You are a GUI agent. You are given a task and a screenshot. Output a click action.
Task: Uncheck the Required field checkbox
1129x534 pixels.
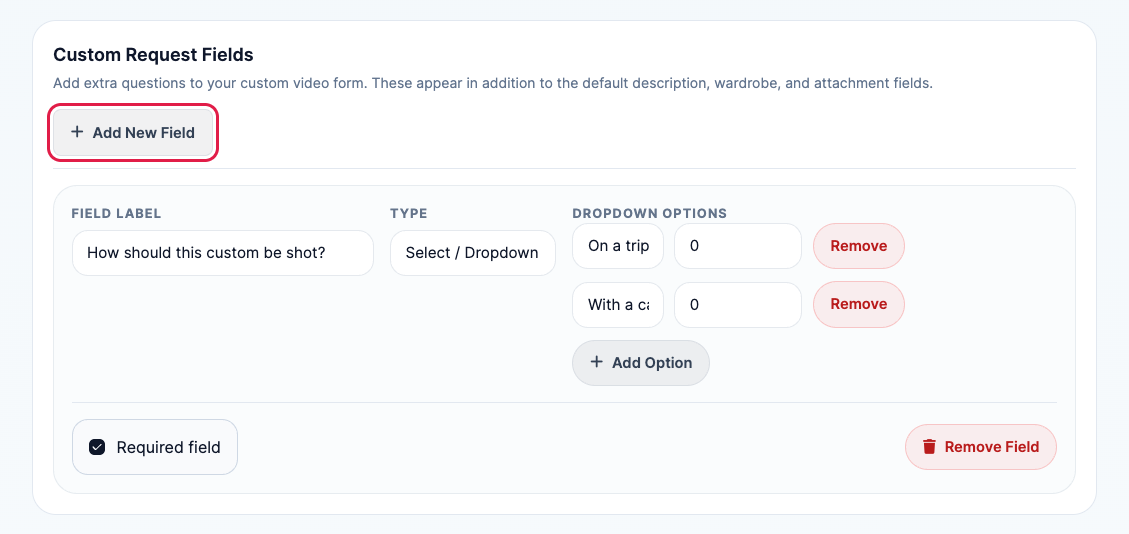pos(97,447)
